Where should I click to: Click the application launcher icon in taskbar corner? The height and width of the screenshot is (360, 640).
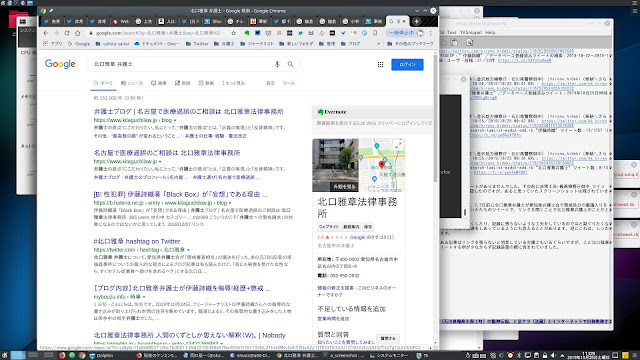click(4, 356)
